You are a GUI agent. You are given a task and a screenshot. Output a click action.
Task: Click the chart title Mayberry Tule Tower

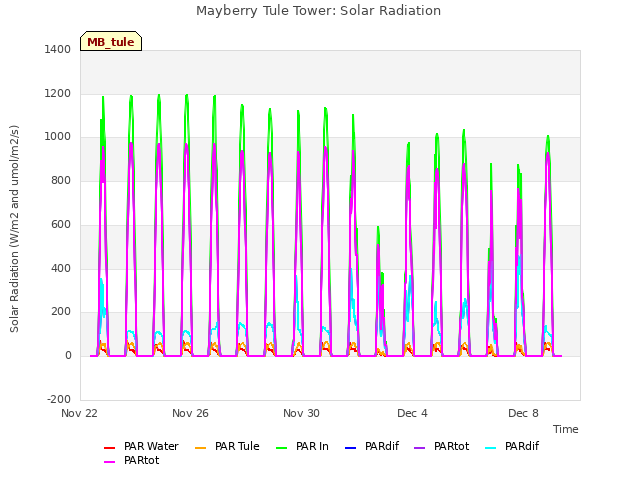(x=318, y=11)
